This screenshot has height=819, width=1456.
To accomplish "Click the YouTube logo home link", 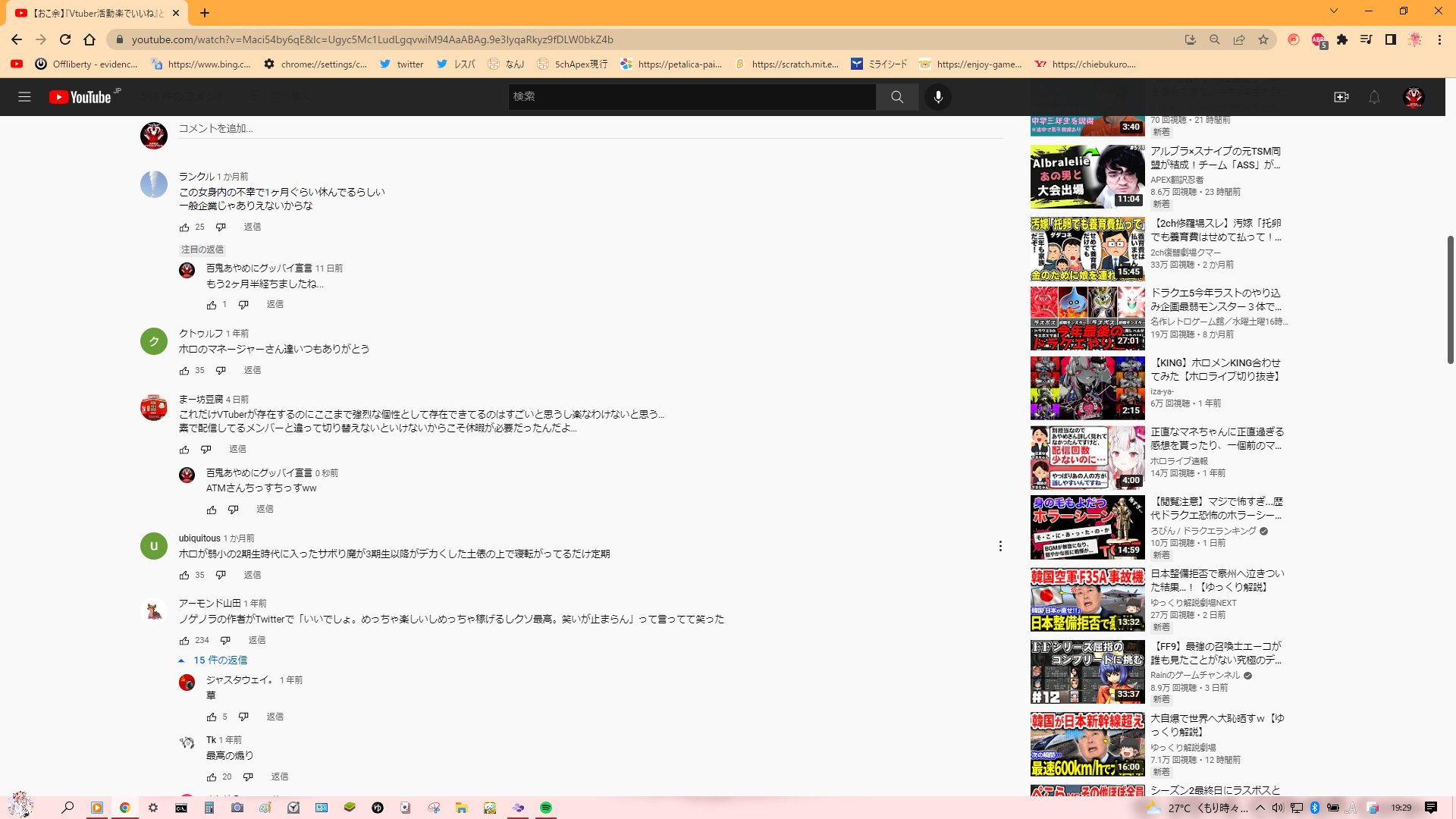I will (x=80, y=97).
